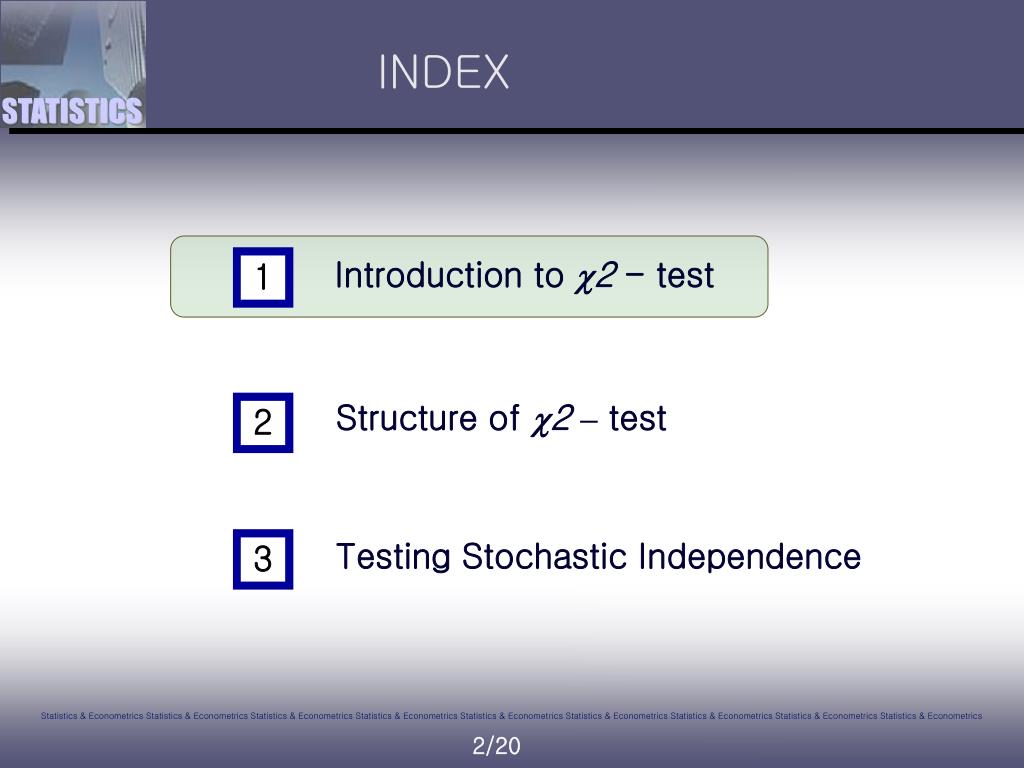Click the black divider line under header

[517, 131]
